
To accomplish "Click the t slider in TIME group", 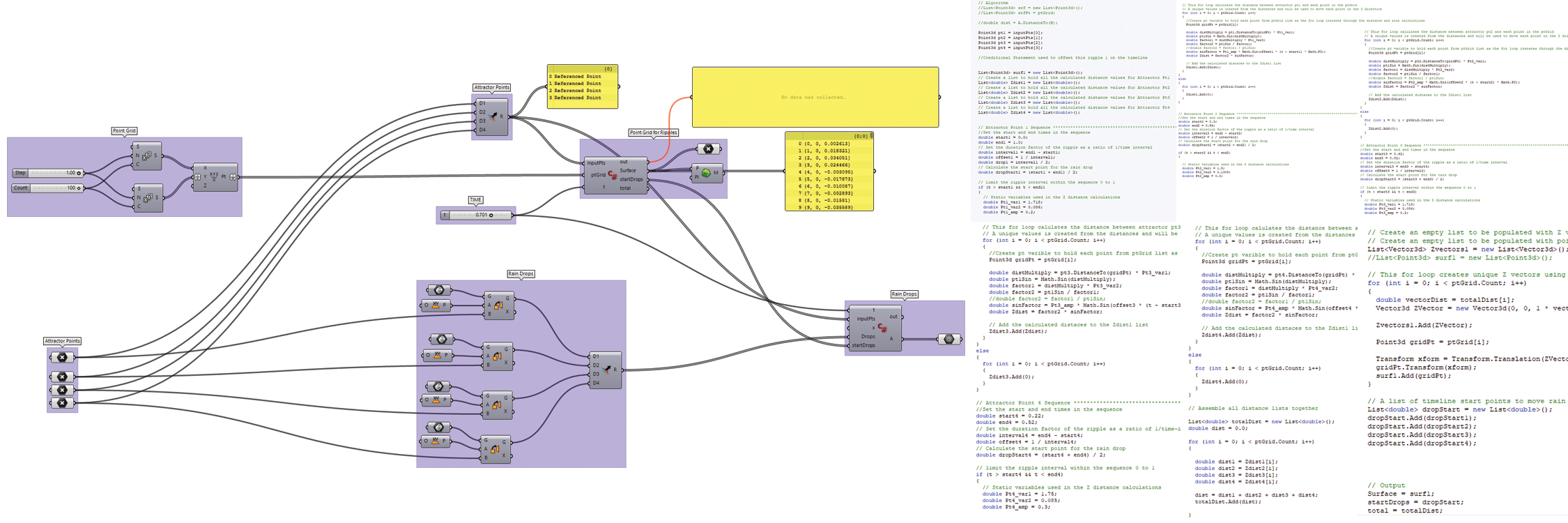I will (477, 215).
